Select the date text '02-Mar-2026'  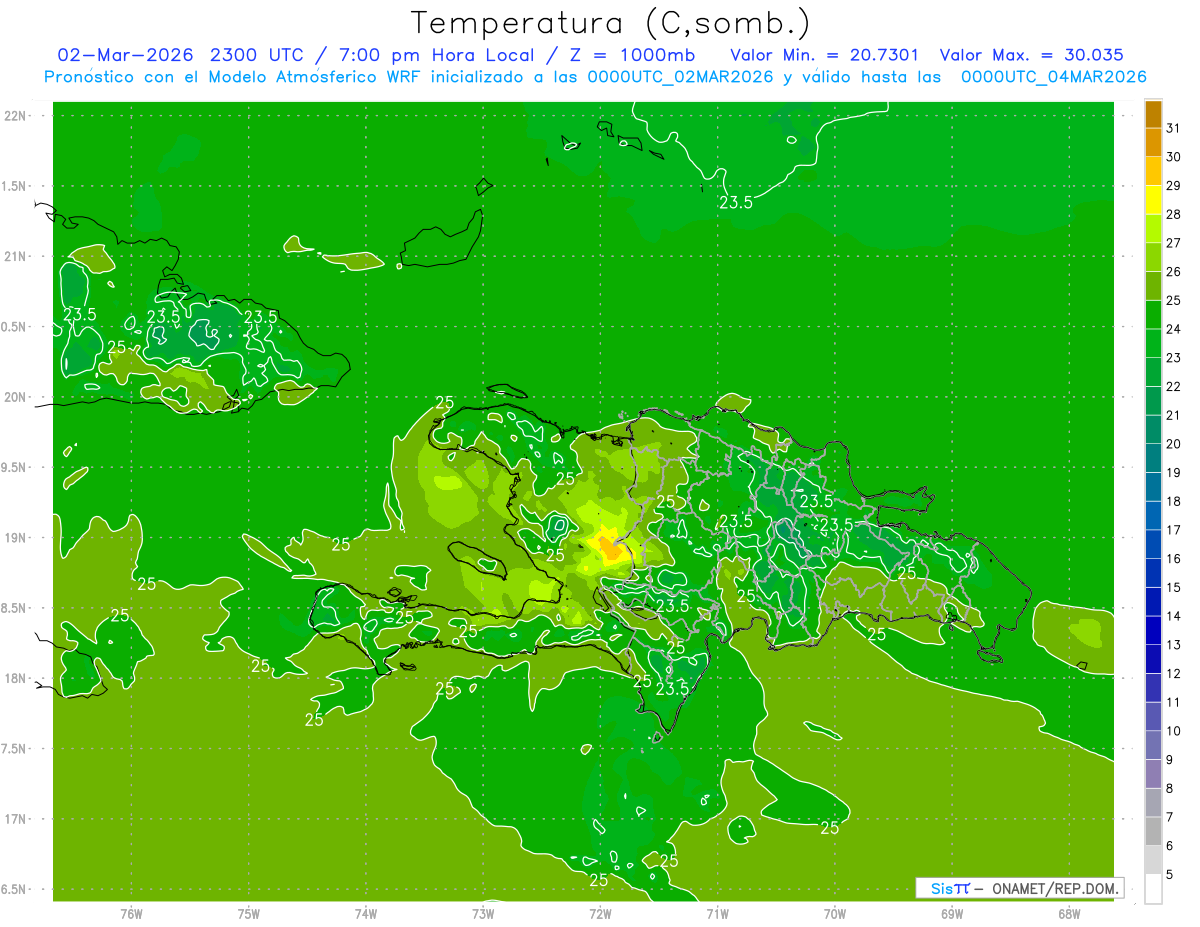[125, 55]
